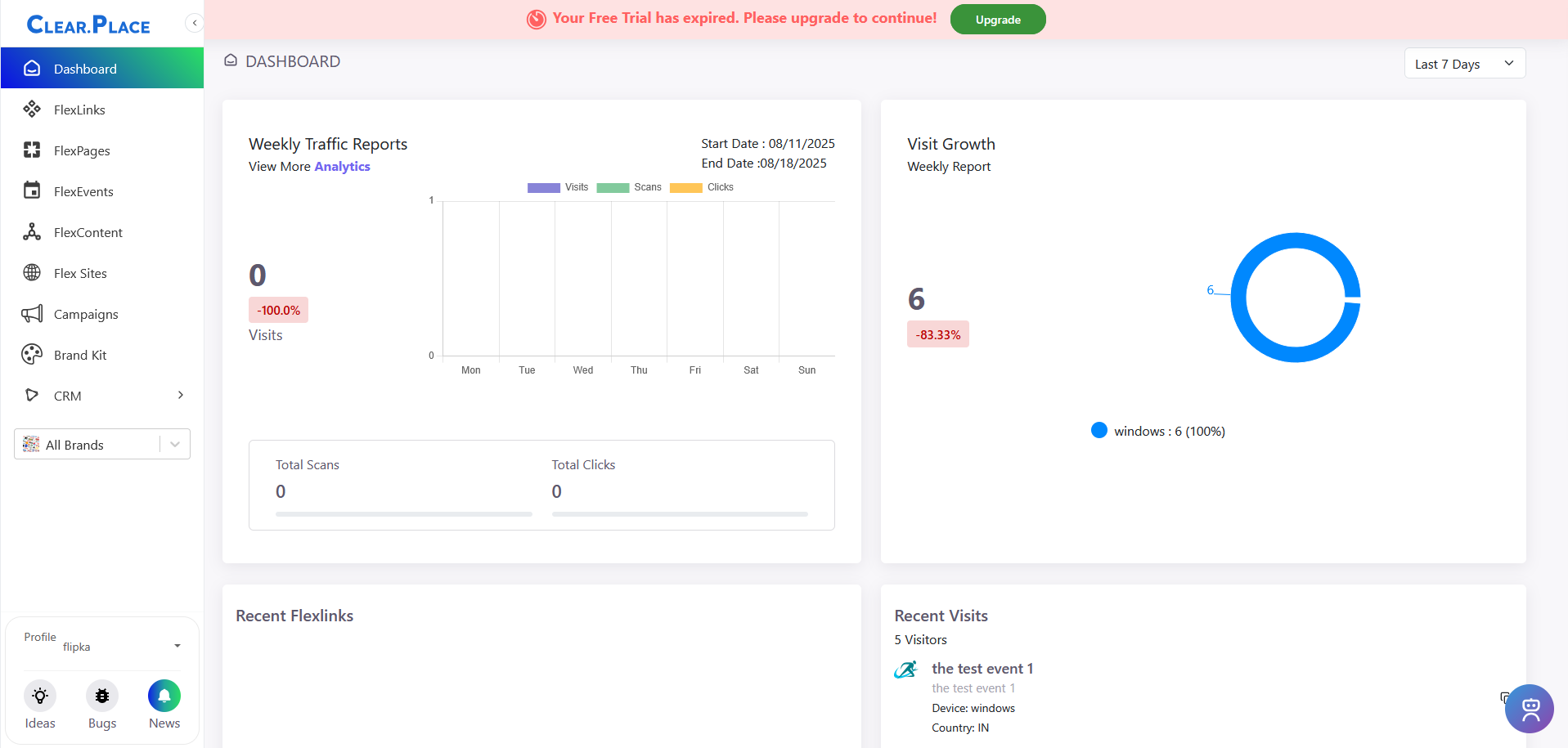Click the Clear.Place logo
Image resolution: width=1568 pixels, height=748 pixels.
(x=88, y=25)
